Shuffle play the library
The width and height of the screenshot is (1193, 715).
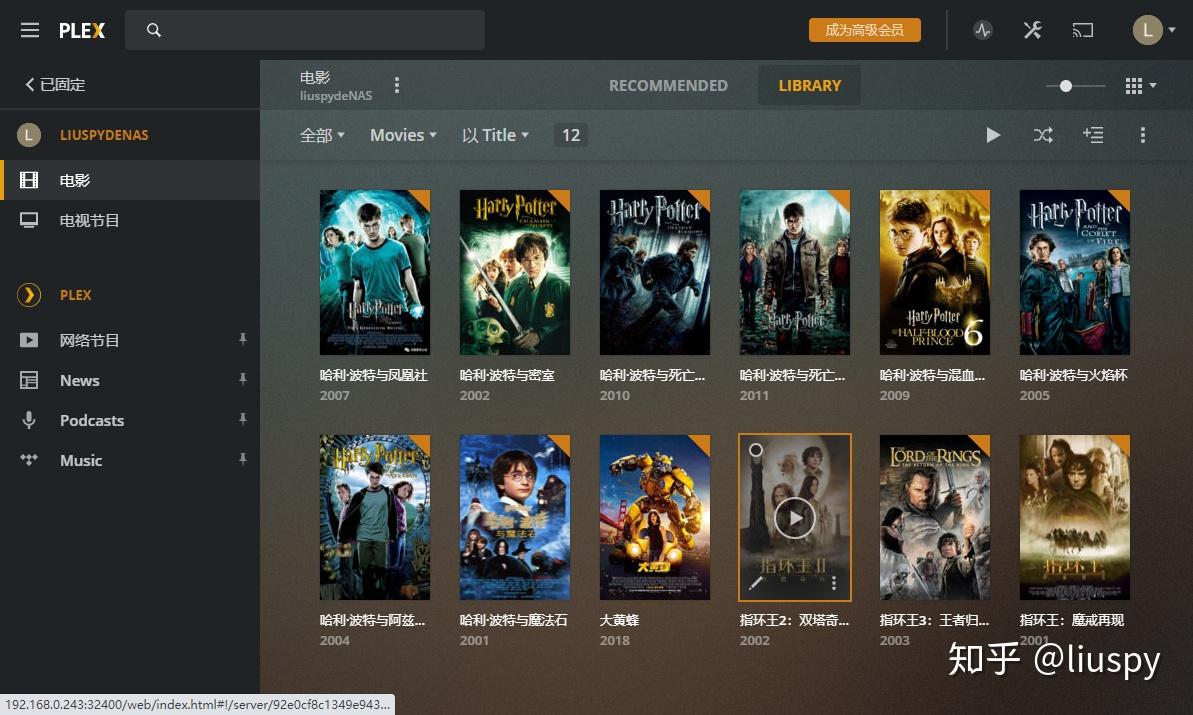[x=1043, y=135]
